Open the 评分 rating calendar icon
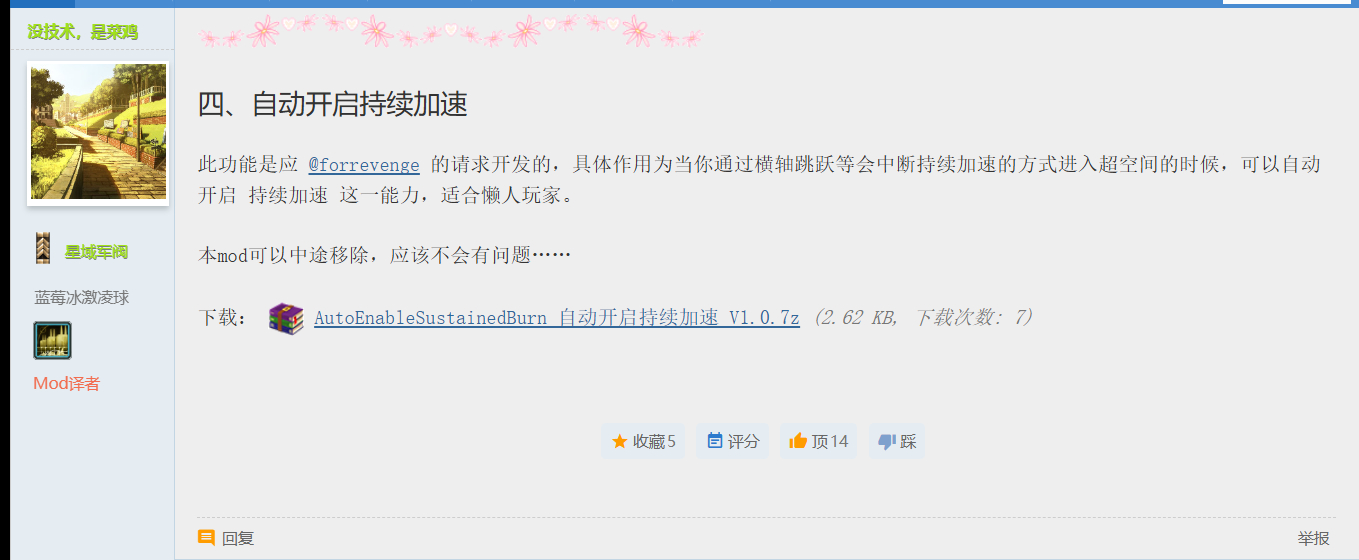 (x=714, y=441)
